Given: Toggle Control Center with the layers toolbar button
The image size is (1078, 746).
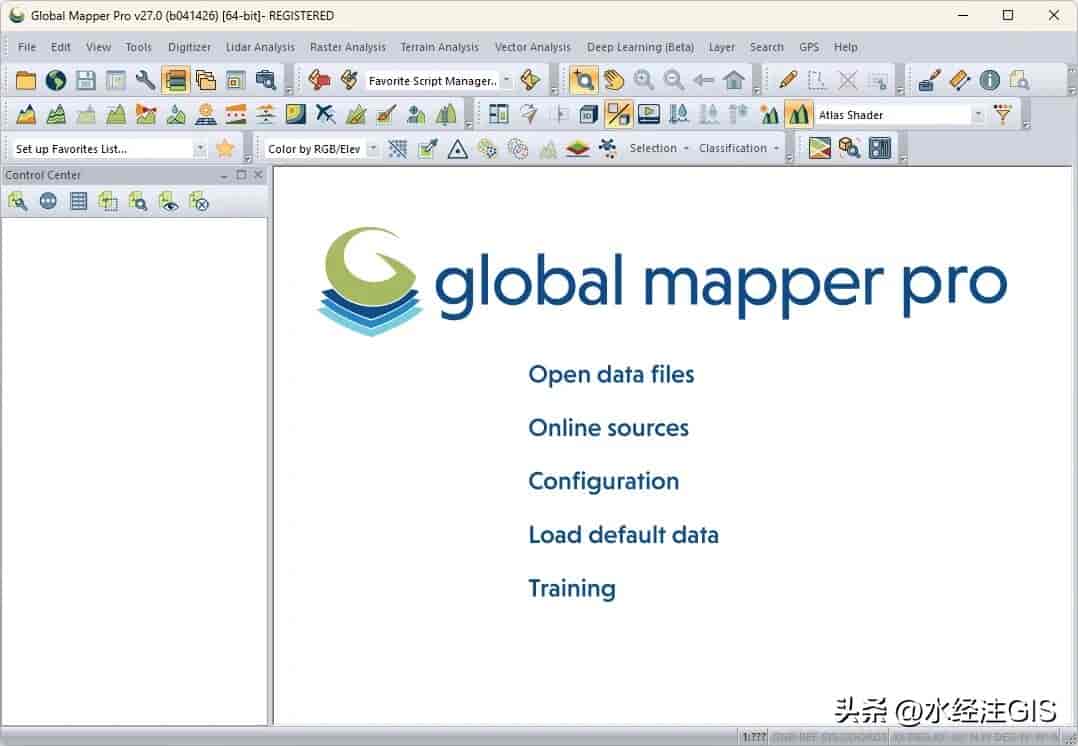Looking at the screenshot, I should (175, 80).
